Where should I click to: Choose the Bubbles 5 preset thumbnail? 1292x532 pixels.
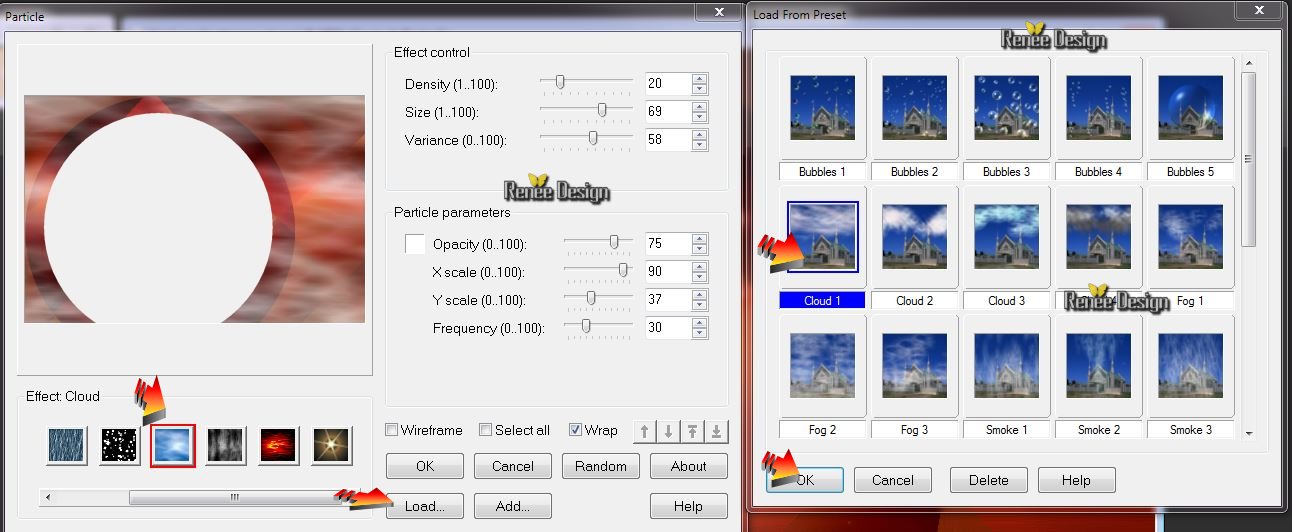pos(1190,108)
